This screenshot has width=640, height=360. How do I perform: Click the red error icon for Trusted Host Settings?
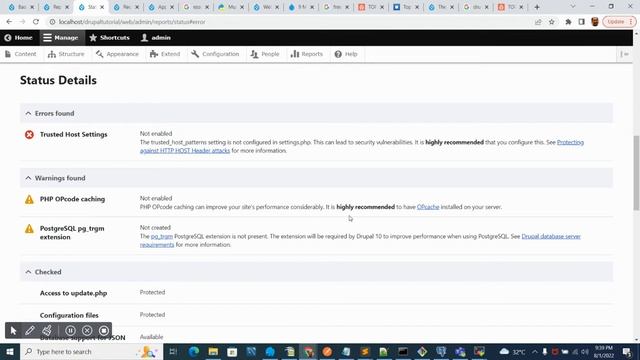pos(29,134)
